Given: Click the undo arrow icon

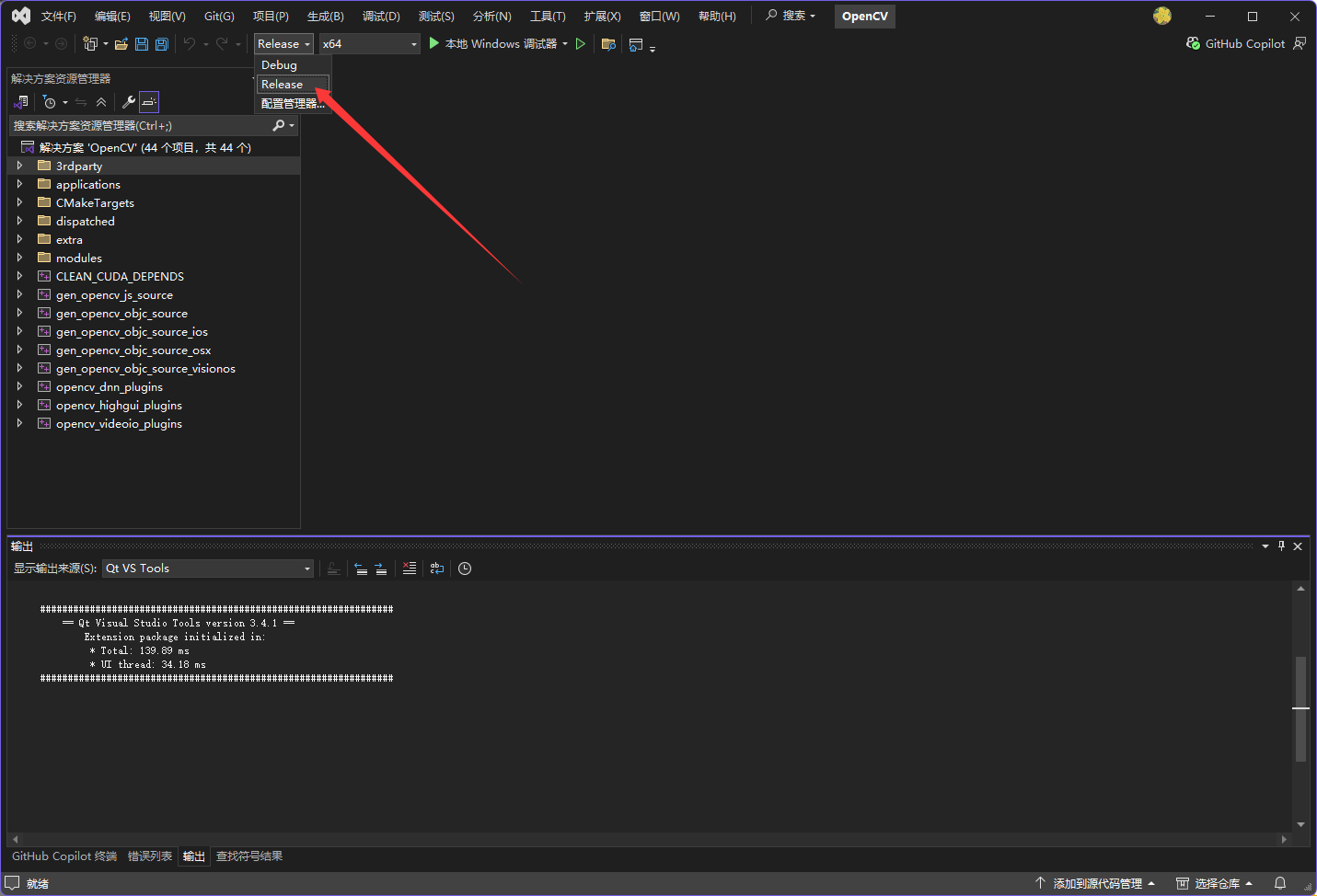Looking at the screenshot, I should click(x=190, y=43).
